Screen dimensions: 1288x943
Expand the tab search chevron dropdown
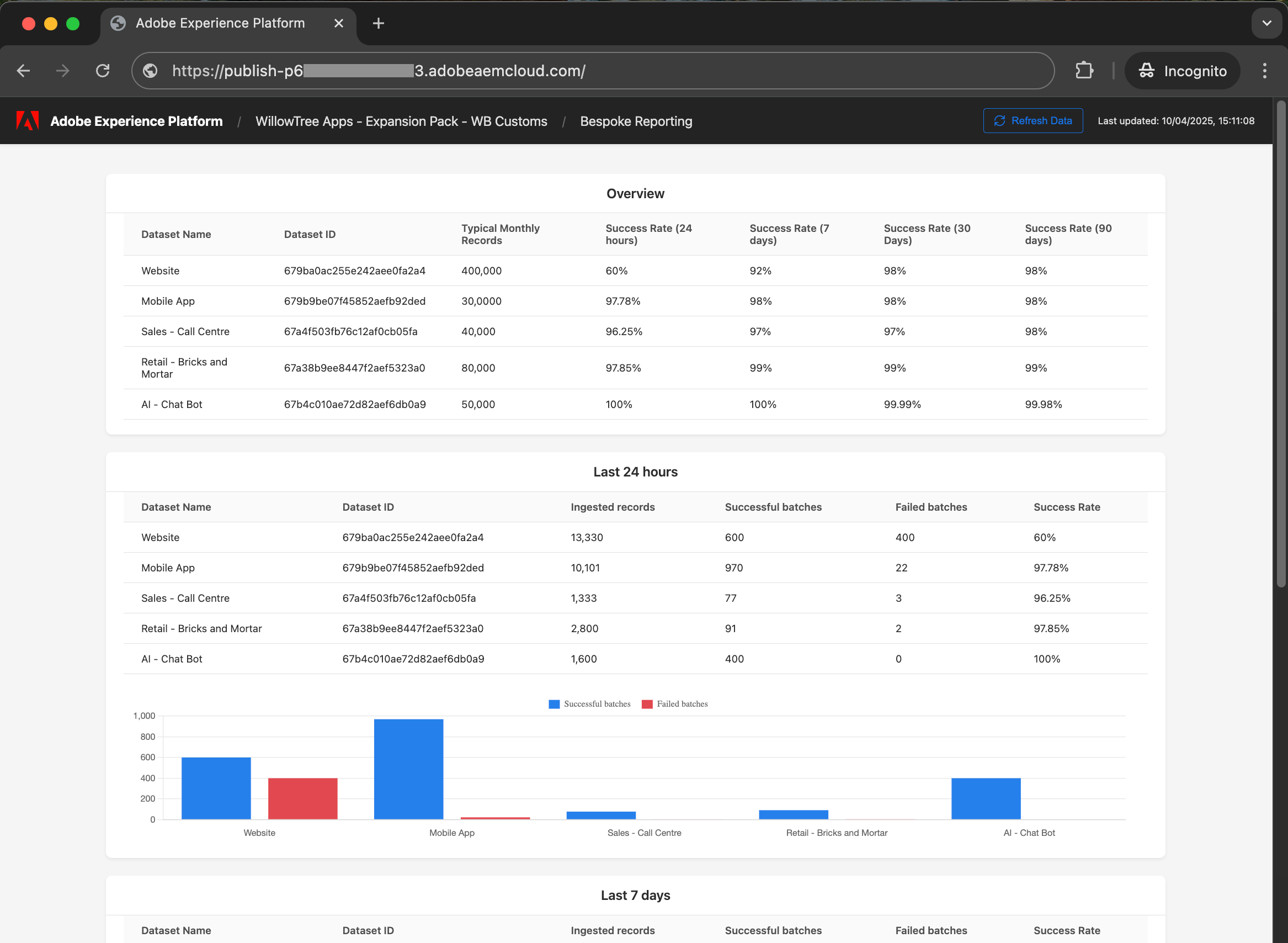click(x=1266, y=23)
